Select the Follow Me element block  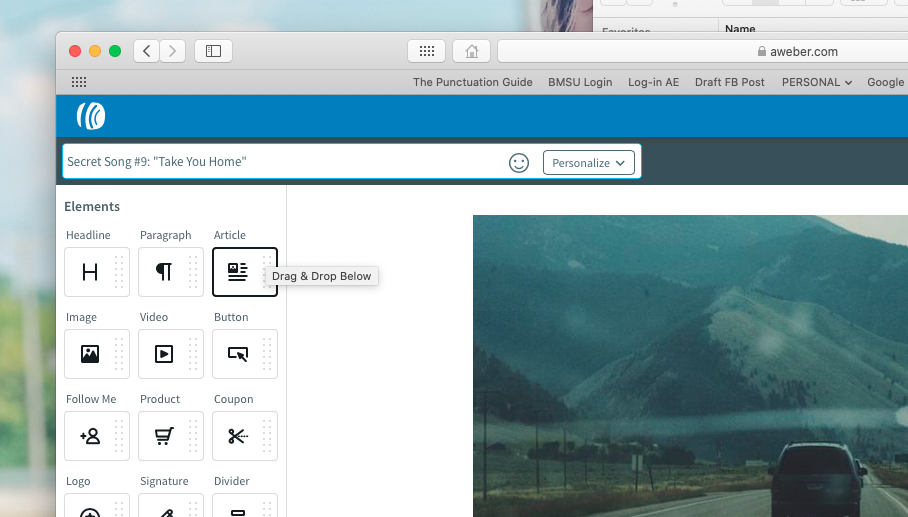tap(97, 436)
